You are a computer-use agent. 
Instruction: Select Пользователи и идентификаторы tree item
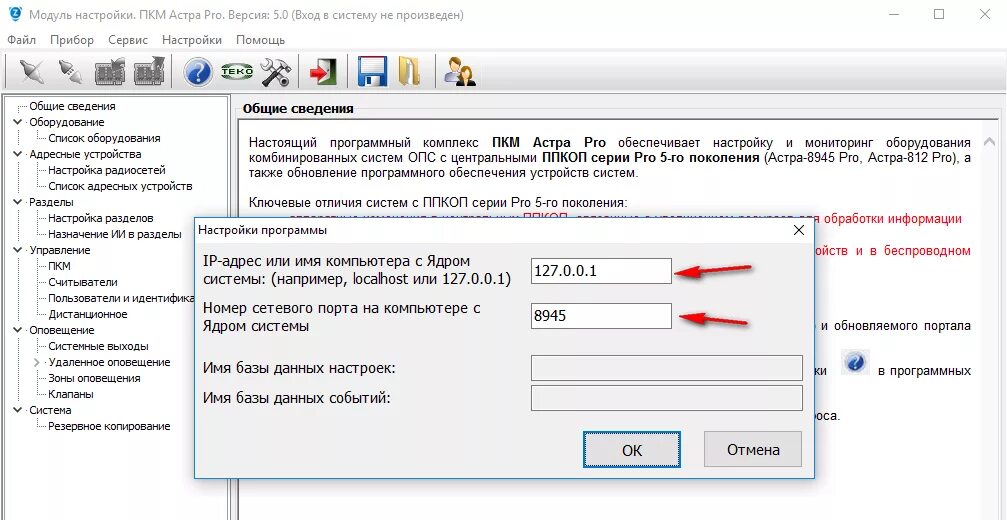(121, 299)
